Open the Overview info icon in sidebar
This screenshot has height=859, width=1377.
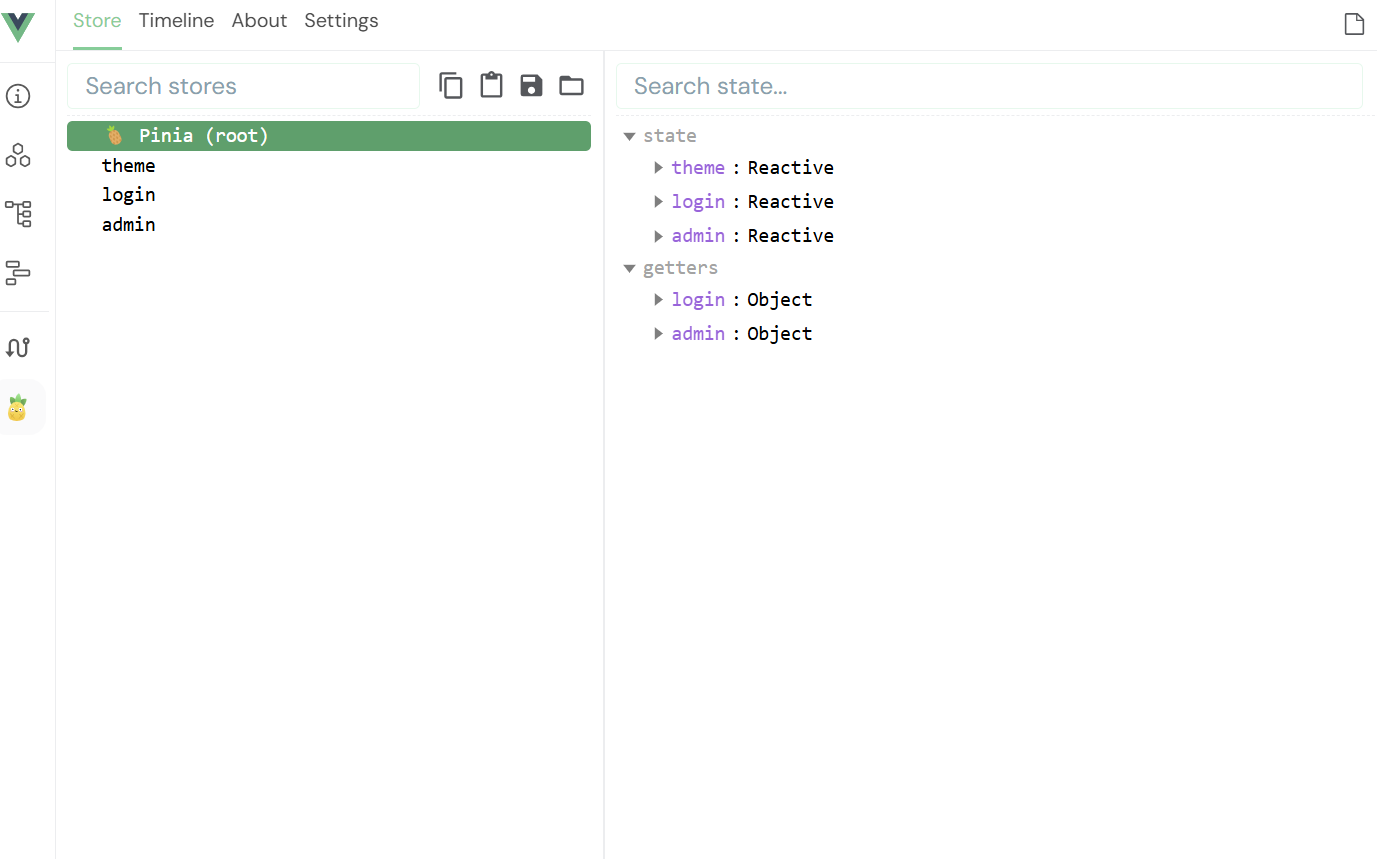coord(18,96)
